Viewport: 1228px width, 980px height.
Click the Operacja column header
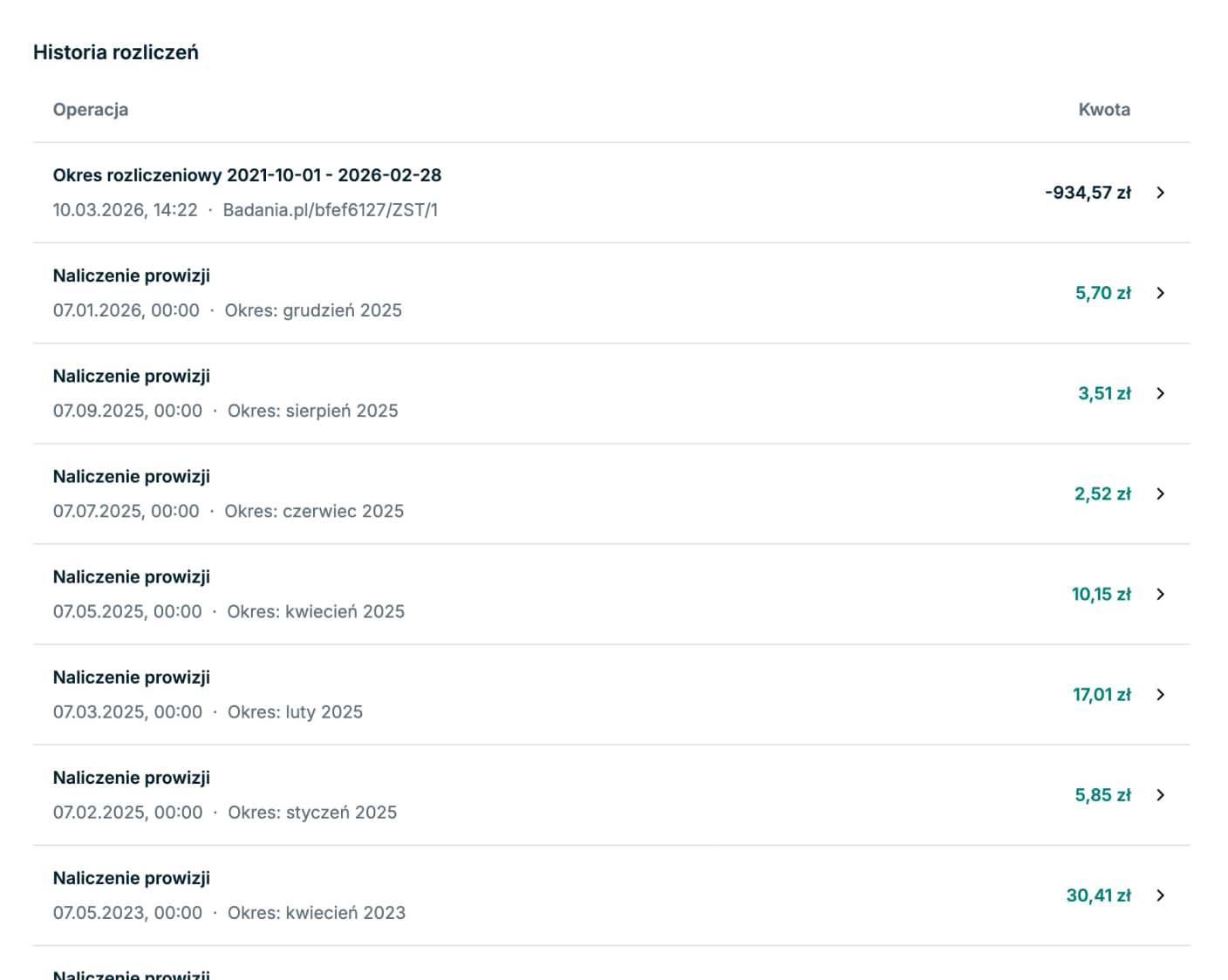point(91,110)
